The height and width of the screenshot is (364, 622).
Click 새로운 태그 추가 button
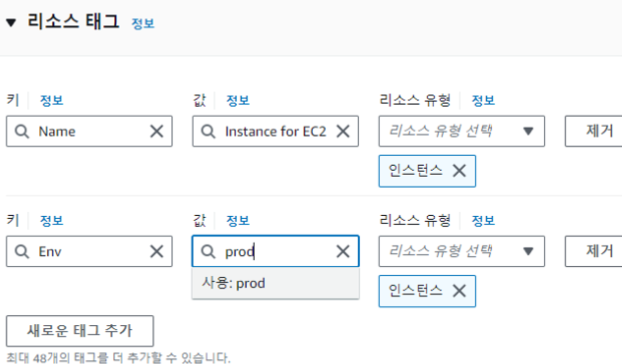click(x=80, y=331)
